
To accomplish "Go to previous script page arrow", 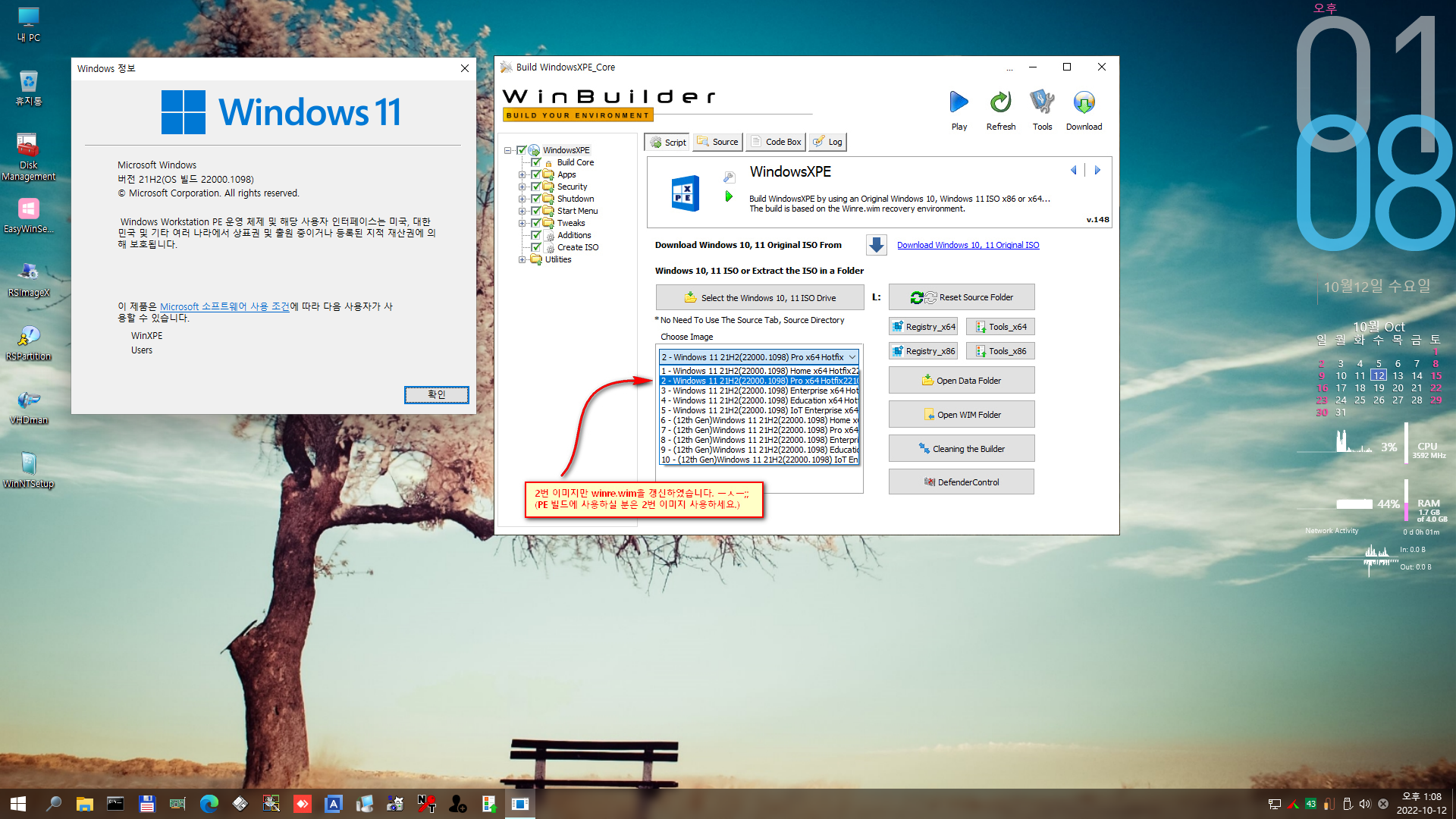I will (x=1073, y=171).
